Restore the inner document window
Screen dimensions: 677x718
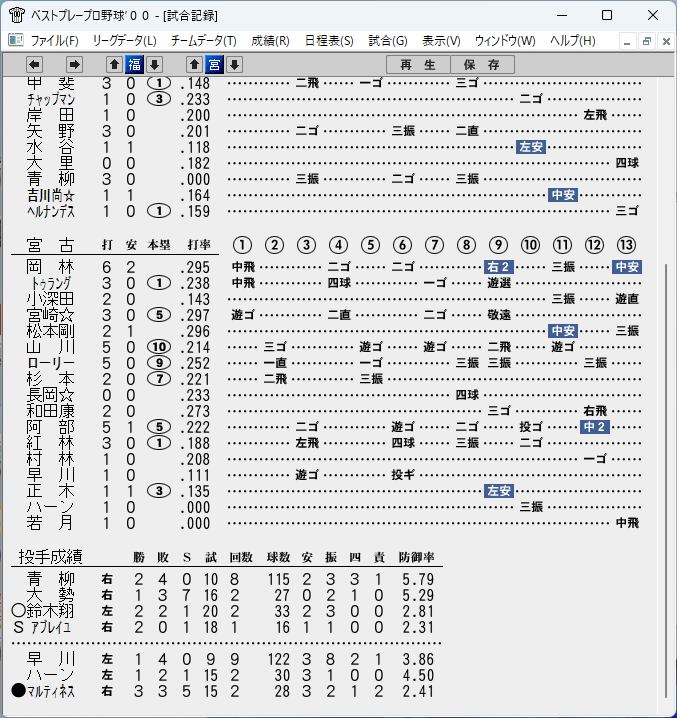click(647, 42)
